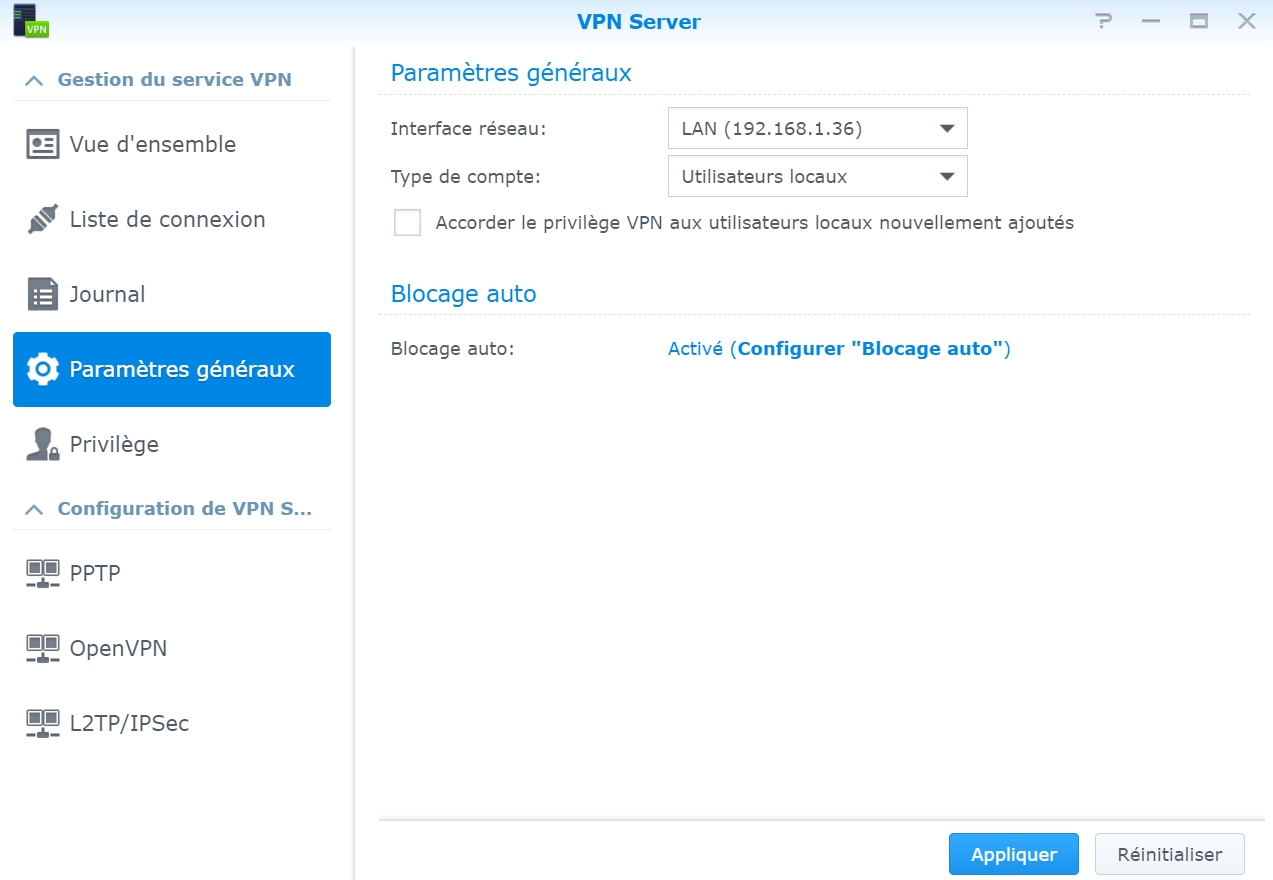Maximize the VPN Server window
This screenshot has height=880, width=1273.
coord(1199,21)
